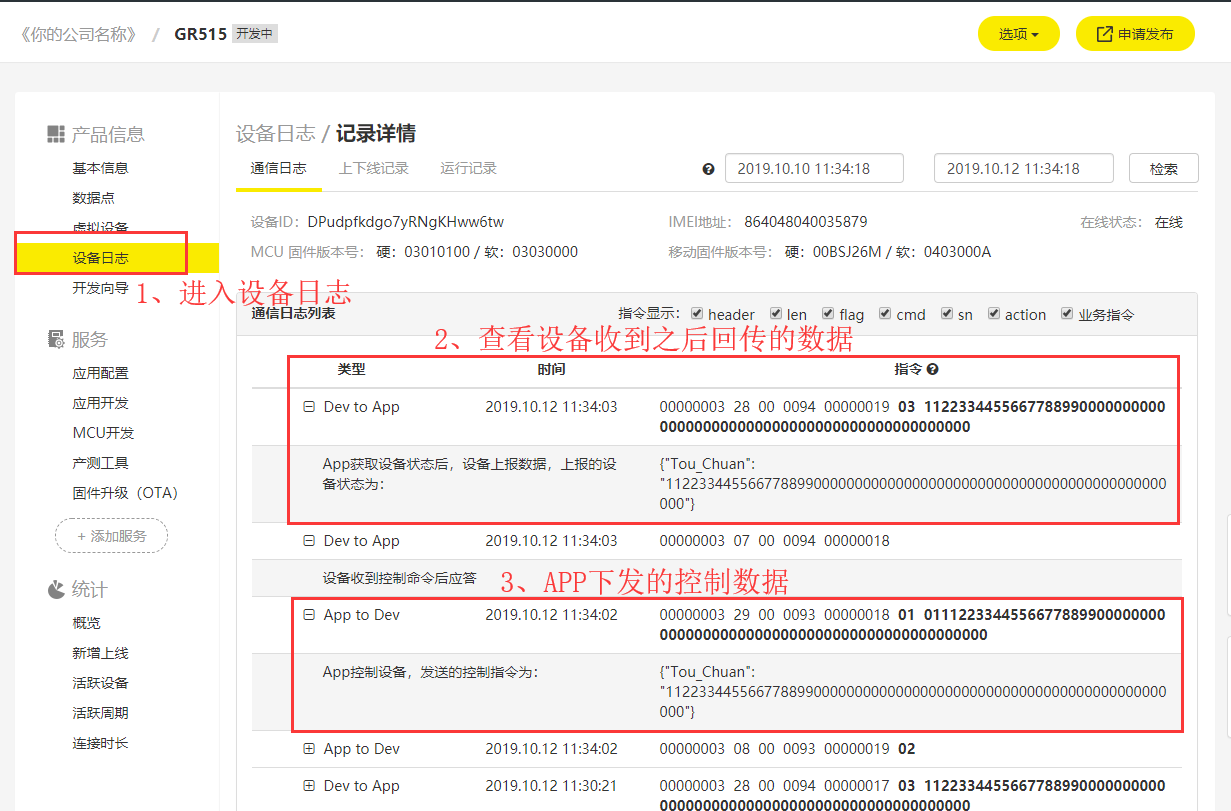The width and height of the screenshot is (1231, 811).
Task: Expand the App to Dev row ending in 02
Action: click(x=309, y=749)
